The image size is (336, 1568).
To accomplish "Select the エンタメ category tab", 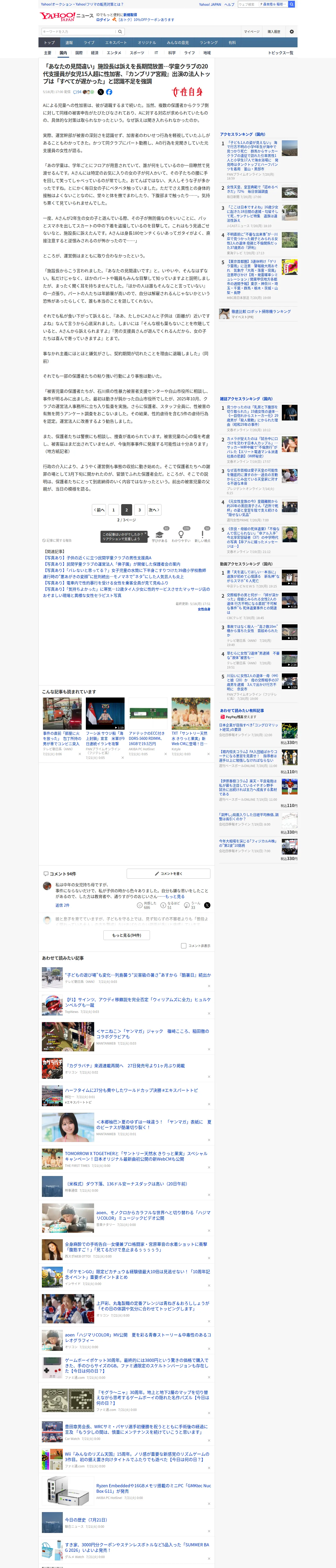I will 114,53.
